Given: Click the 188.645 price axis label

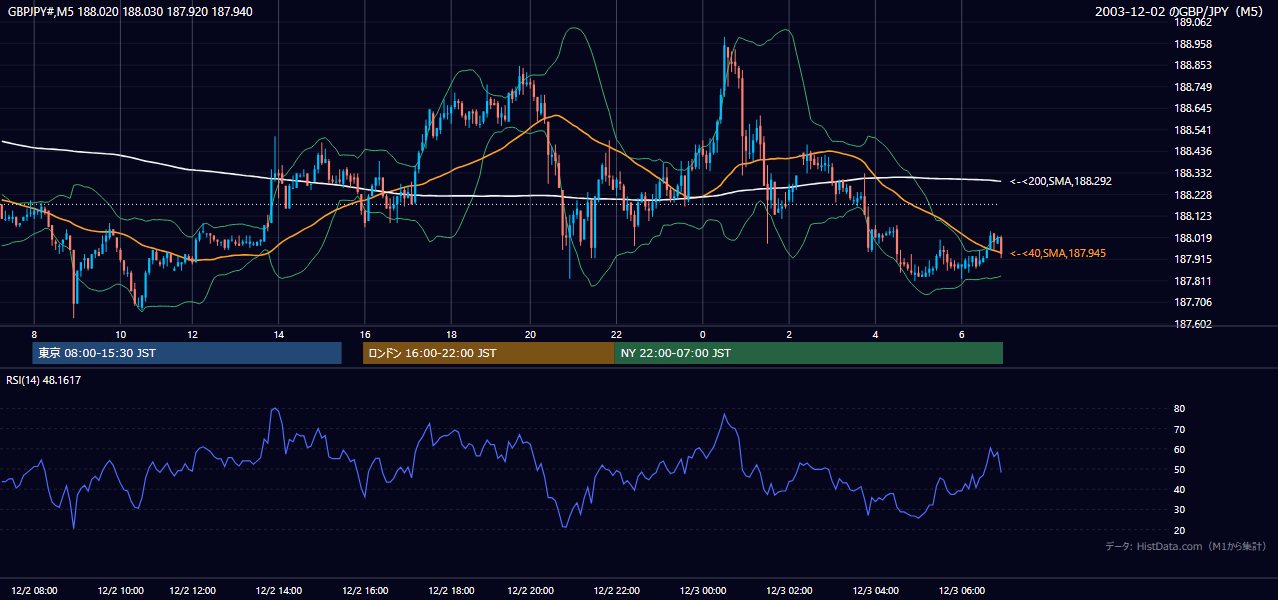Looking at the screenshot, I should click(x=1194, y=109).
